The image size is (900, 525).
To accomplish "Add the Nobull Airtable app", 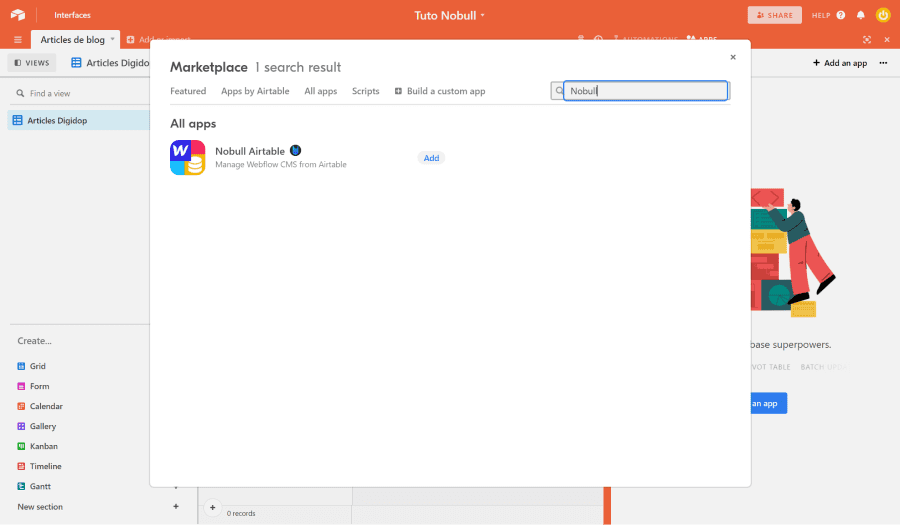I will pyautogui.click(x=431, y=158).
